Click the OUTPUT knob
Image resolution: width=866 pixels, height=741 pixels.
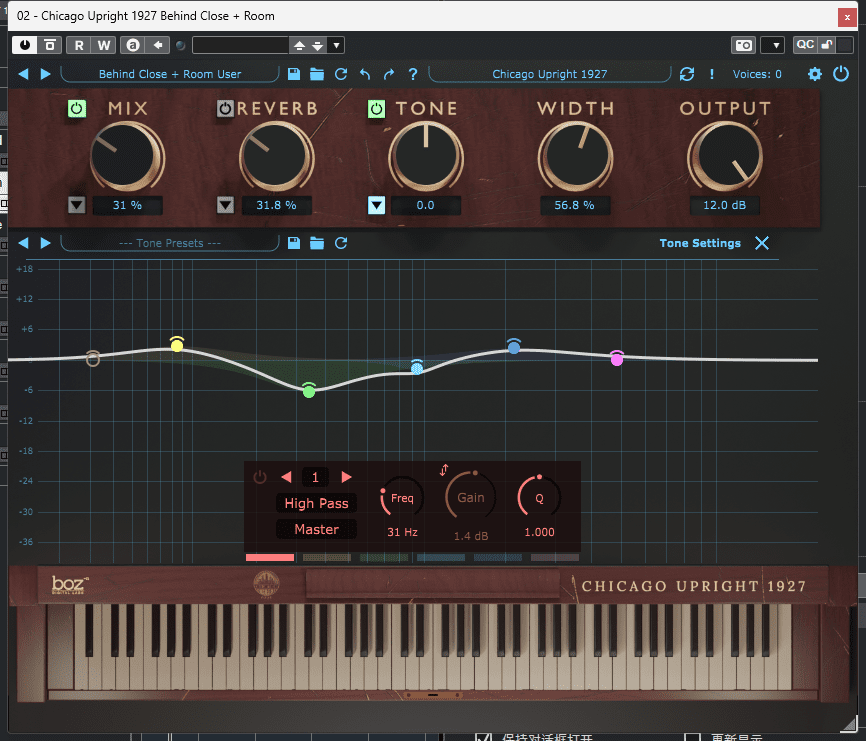click(x=725, y=156)
